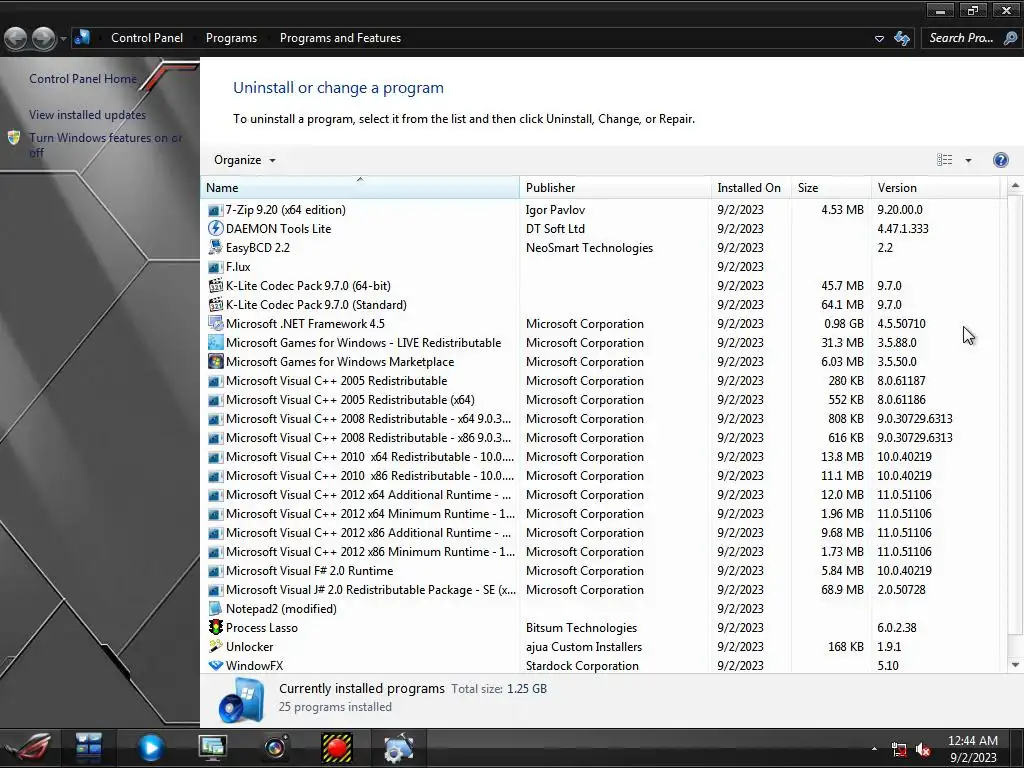The height and width of the screenshot is (768, 1024).
Task: Click the search magnifier icon
Action: coord(1010,39)
